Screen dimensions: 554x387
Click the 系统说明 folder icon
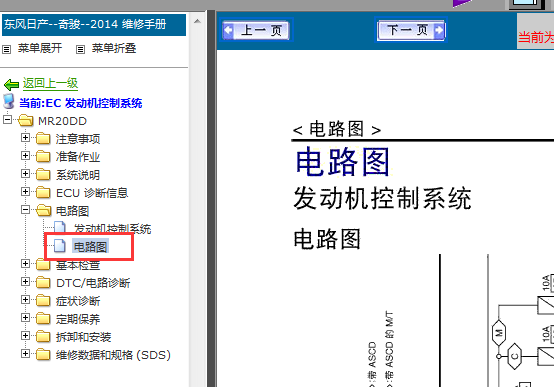43,175
